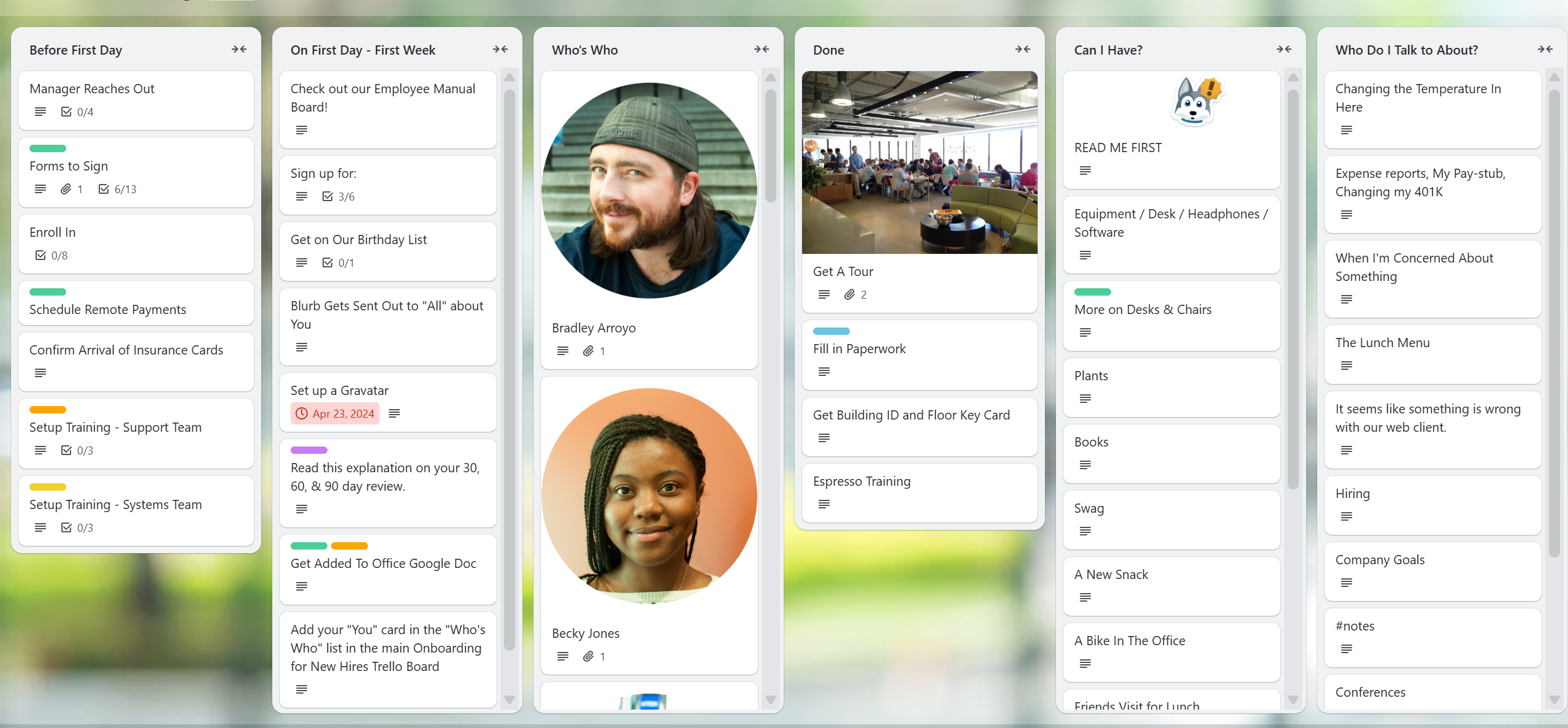Open Bradley Arroyo's profile photo
The width and height of the screenshot is (1568, 728).
click(649, 191)
